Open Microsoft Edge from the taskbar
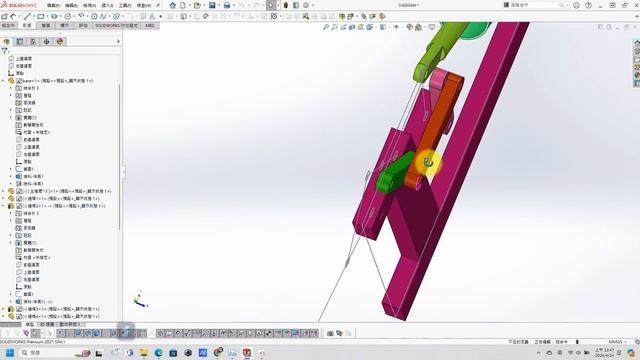Screen dimensions: 640x360 point(158,353)
